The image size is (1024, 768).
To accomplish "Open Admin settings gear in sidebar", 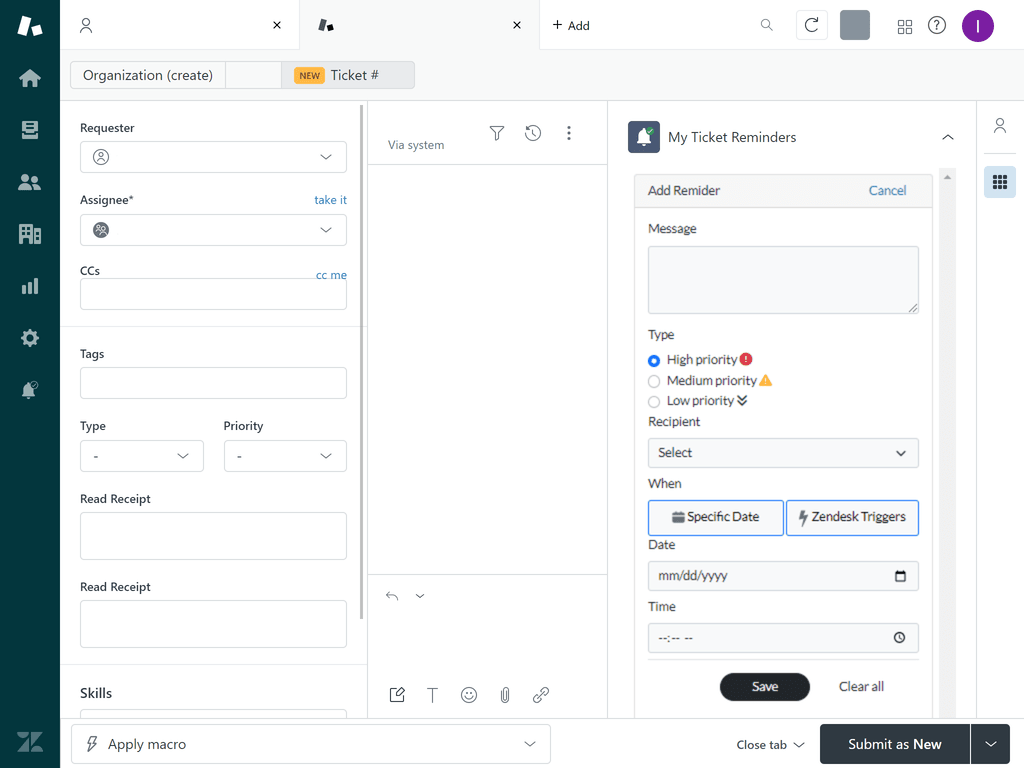I will point(30,338).
